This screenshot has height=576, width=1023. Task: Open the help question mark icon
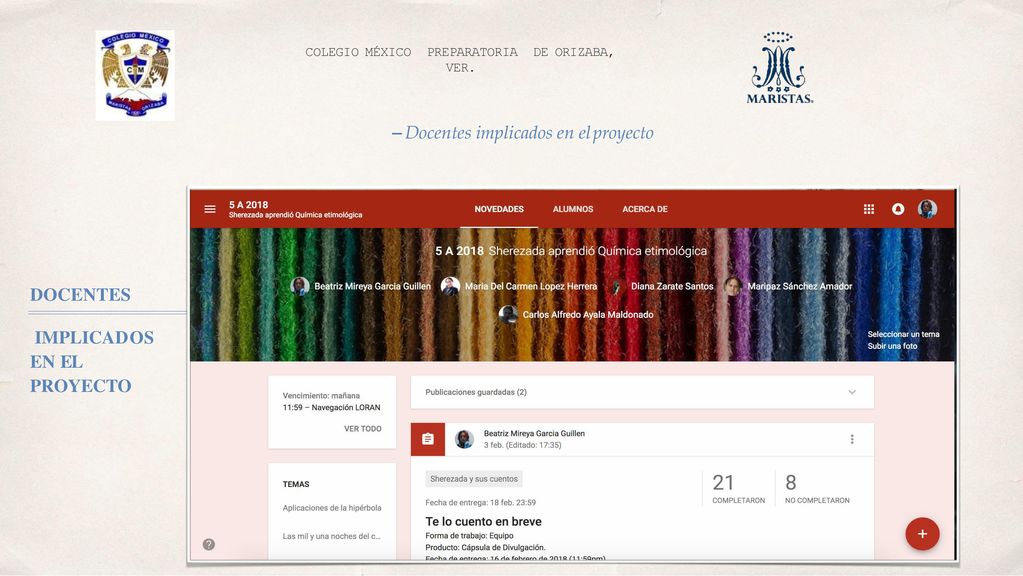209,545
